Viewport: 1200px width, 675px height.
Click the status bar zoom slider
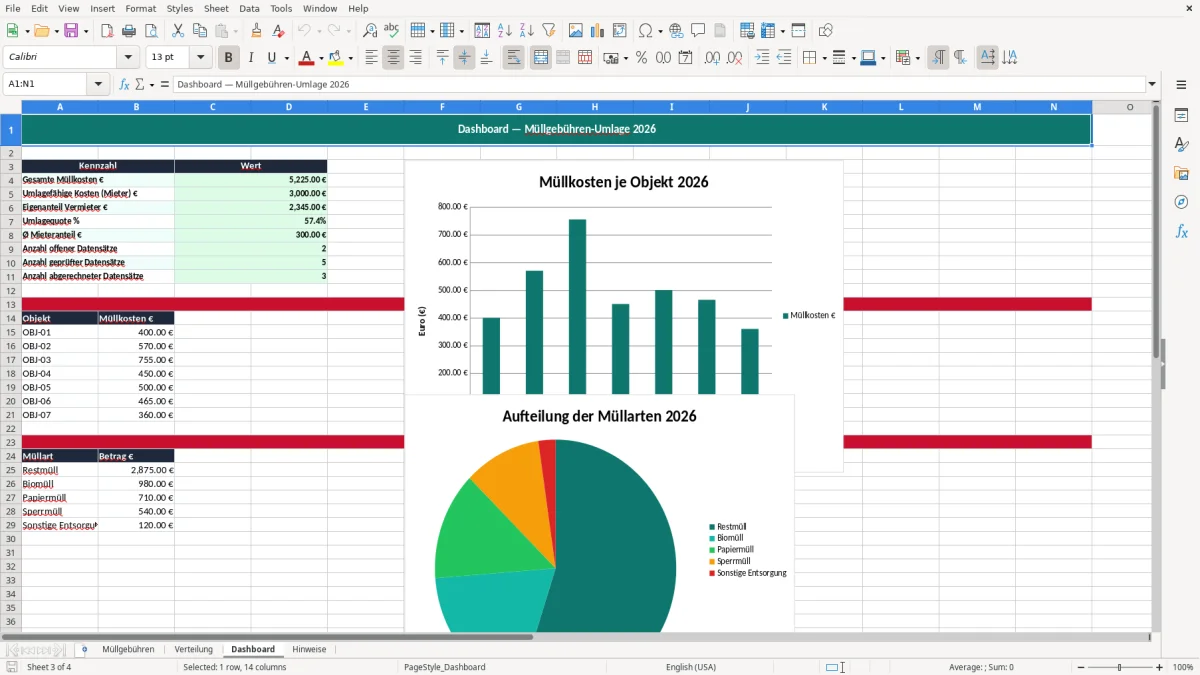[1120, 667]
